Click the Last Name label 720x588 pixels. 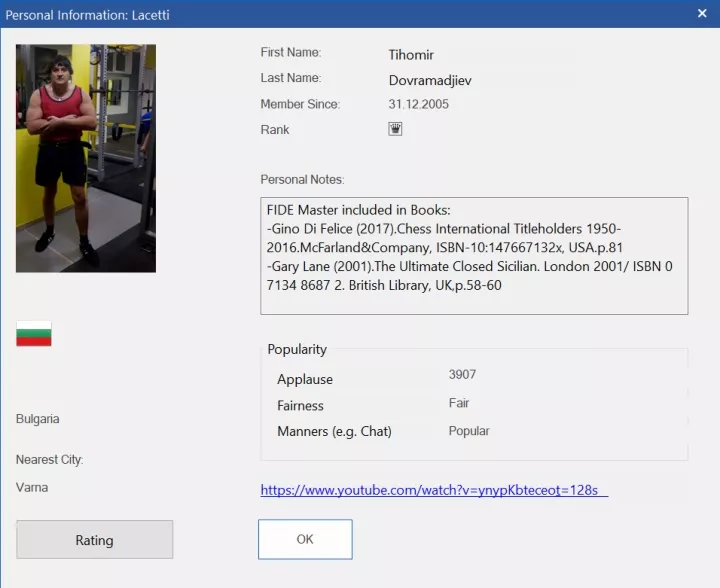pos(291,78)
